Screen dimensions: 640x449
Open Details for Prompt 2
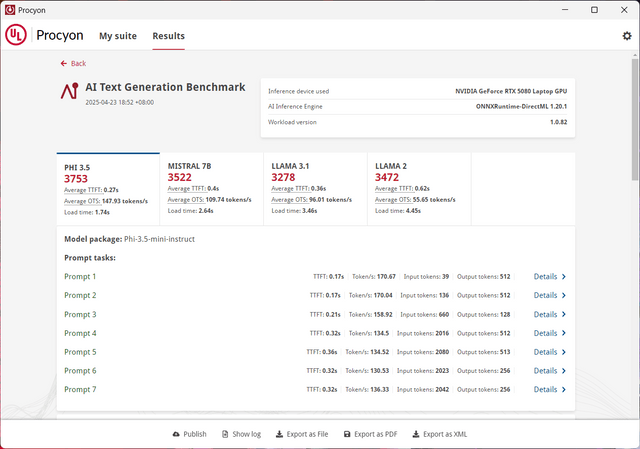coord(549,295)
